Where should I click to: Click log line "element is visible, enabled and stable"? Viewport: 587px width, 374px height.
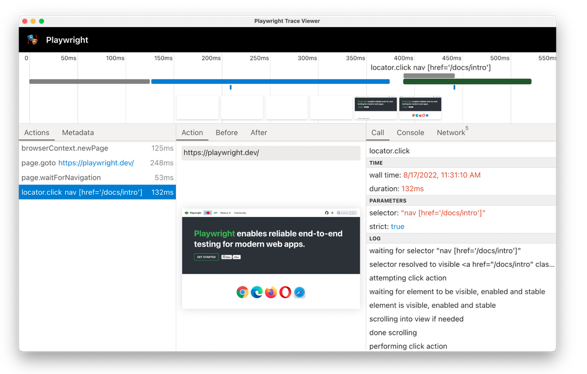click(x=432, y=305)
